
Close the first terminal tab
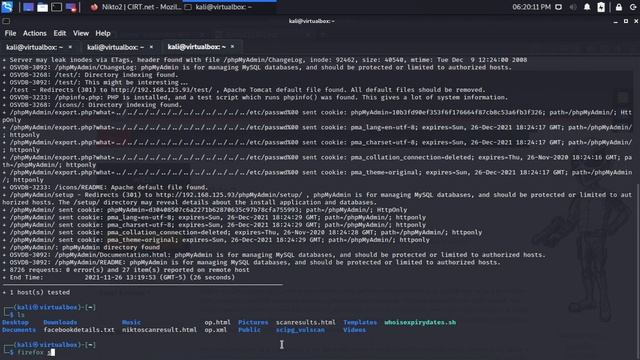click(70, 47)
